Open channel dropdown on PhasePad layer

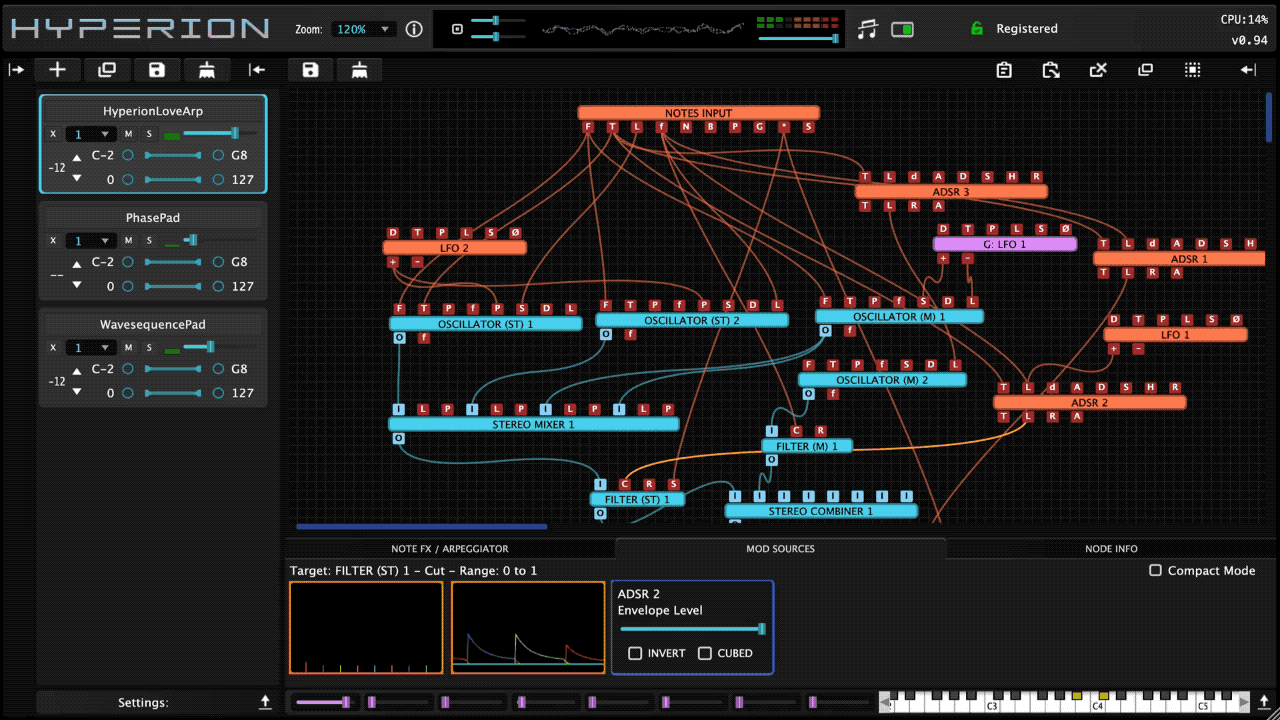click(x=91, y=241)
